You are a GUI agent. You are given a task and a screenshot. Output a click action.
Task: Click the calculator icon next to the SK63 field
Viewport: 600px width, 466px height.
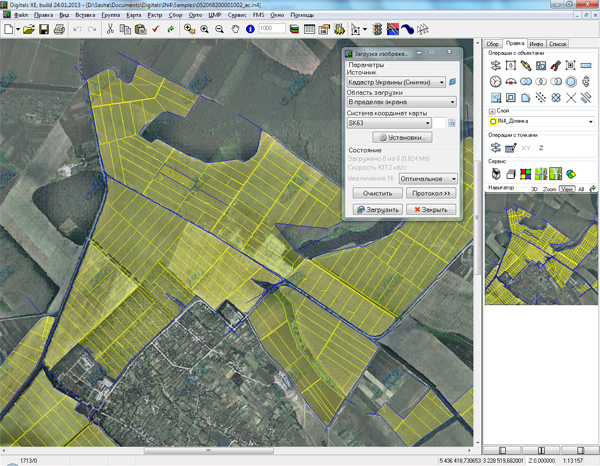pyautogui.click(x=452, y=124)
